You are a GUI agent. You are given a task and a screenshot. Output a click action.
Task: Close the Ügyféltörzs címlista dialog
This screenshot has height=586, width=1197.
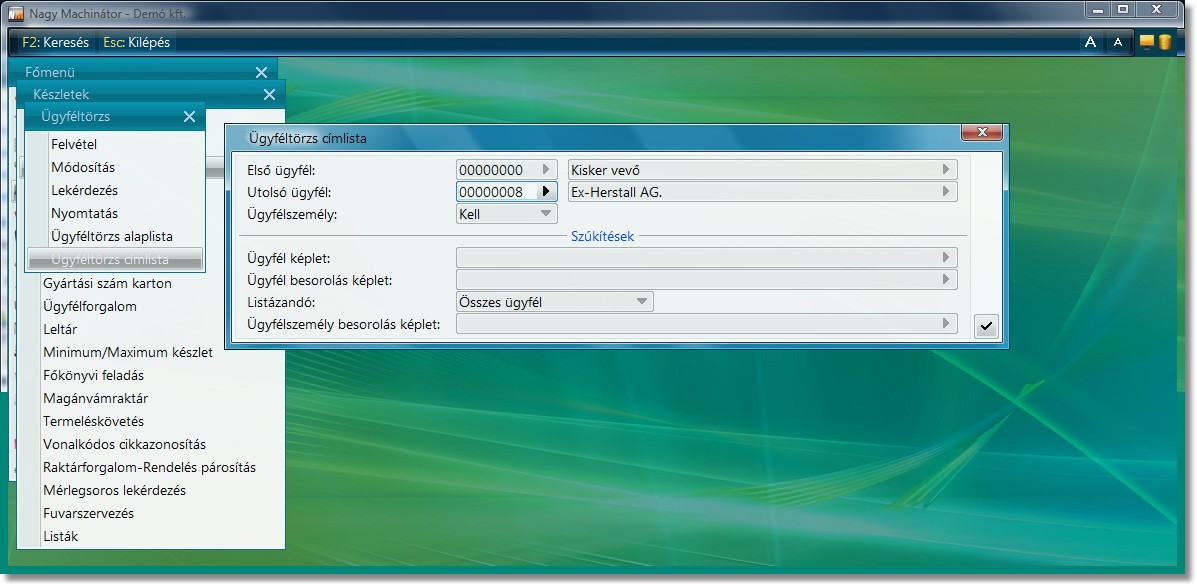[981, 133]
